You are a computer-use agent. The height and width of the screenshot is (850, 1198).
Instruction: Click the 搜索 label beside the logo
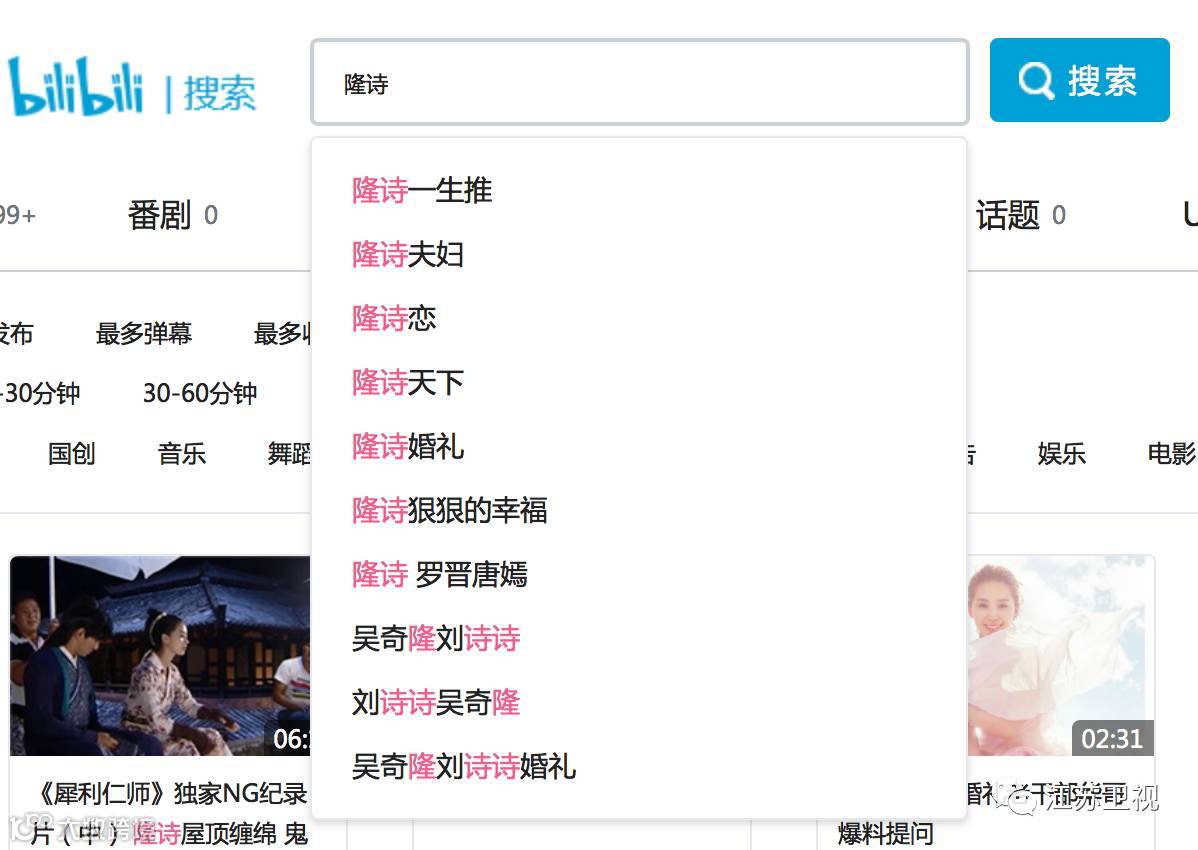tap(220, 93)
